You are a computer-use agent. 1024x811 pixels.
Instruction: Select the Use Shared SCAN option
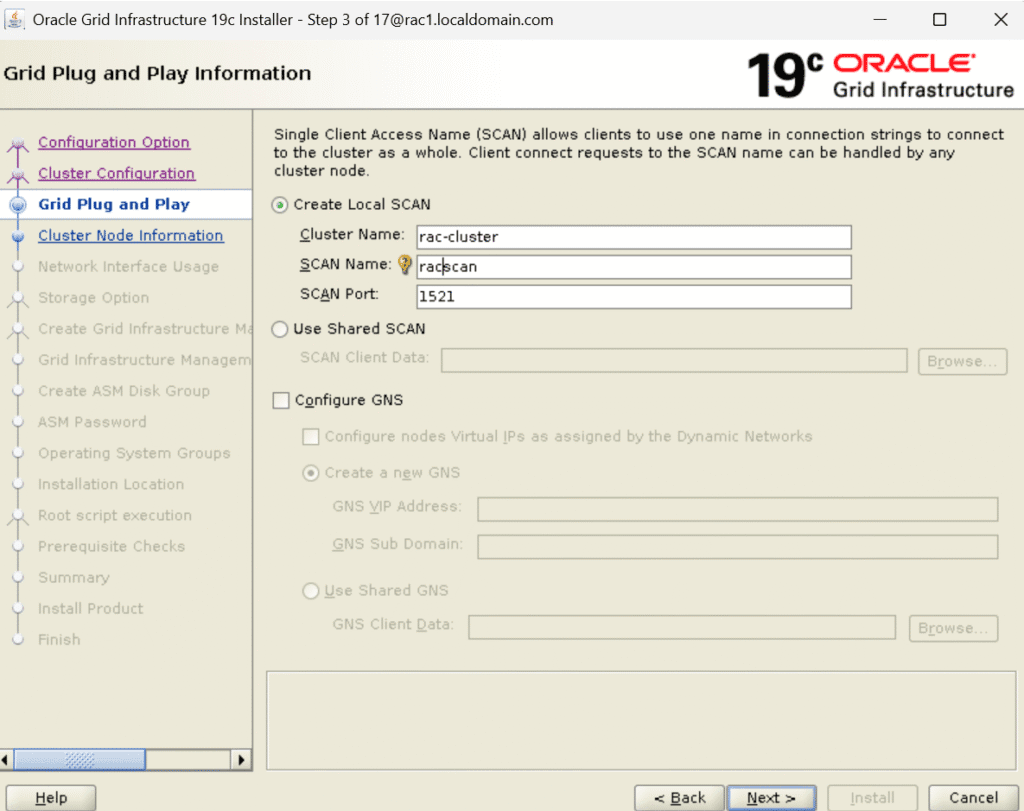(x=280, y=329)
